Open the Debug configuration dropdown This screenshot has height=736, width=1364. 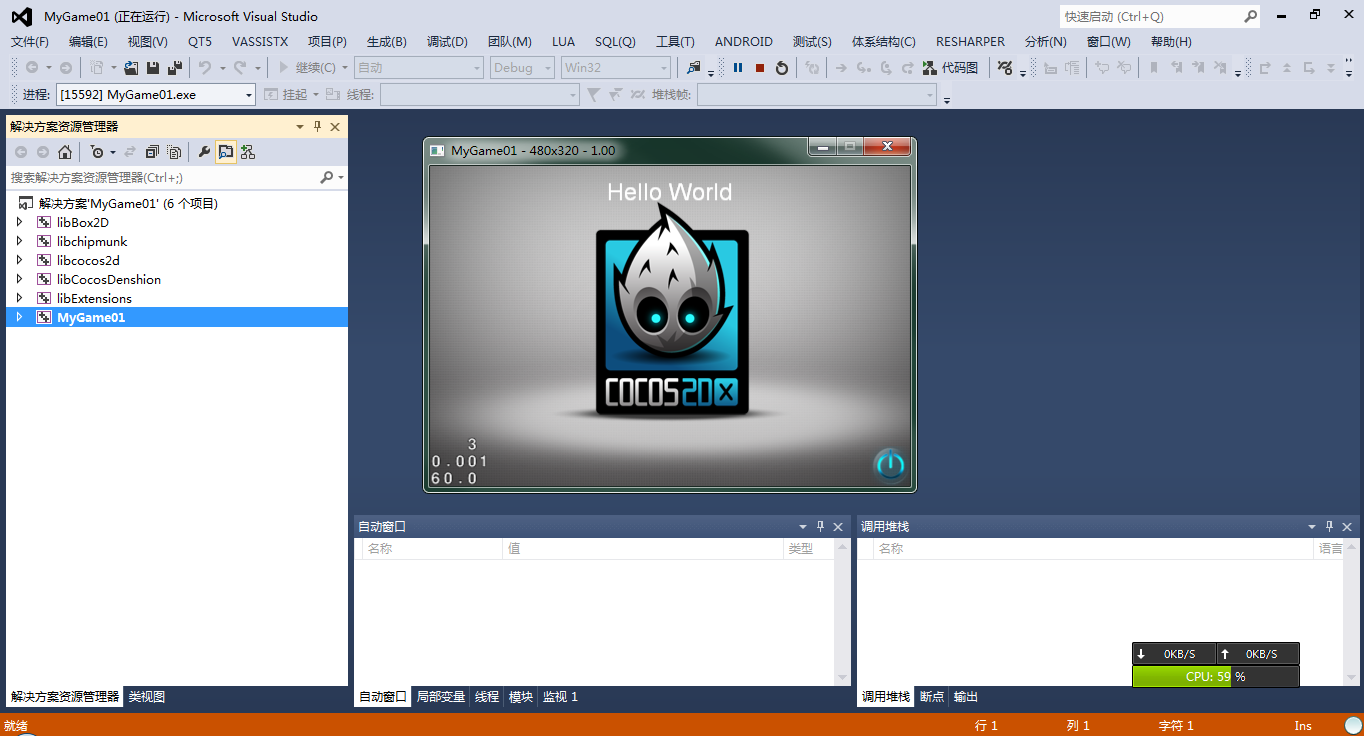522,68
